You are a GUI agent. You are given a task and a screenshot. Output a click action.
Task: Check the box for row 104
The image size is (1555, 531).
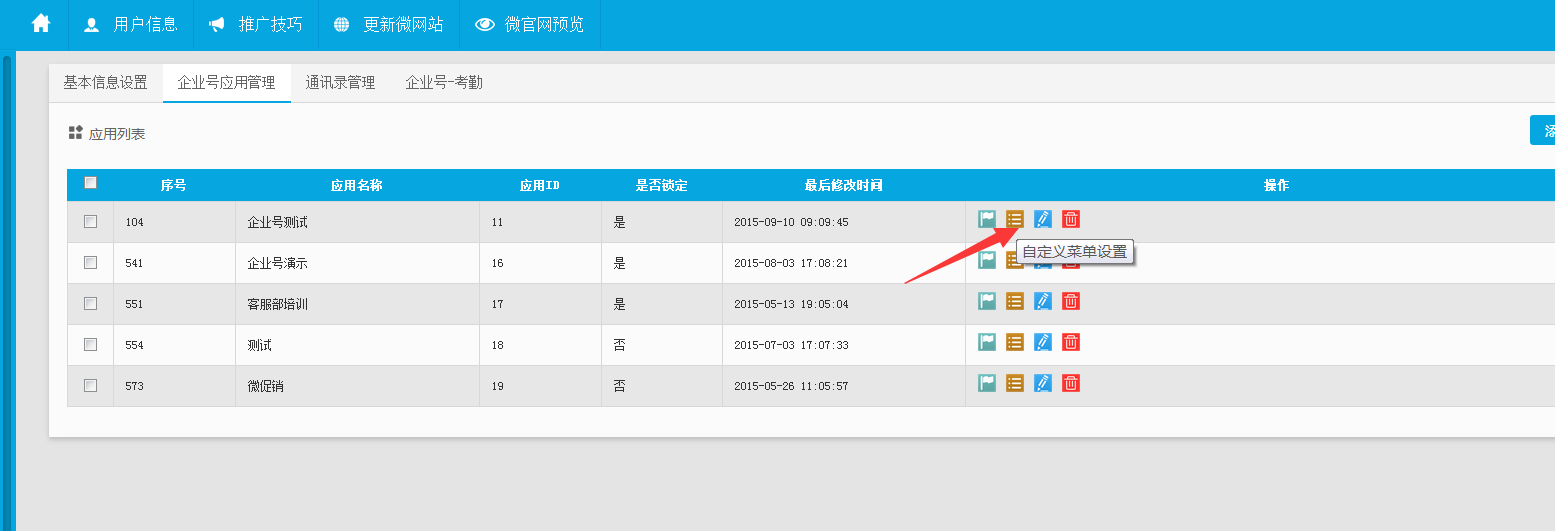tap(90, 221)
